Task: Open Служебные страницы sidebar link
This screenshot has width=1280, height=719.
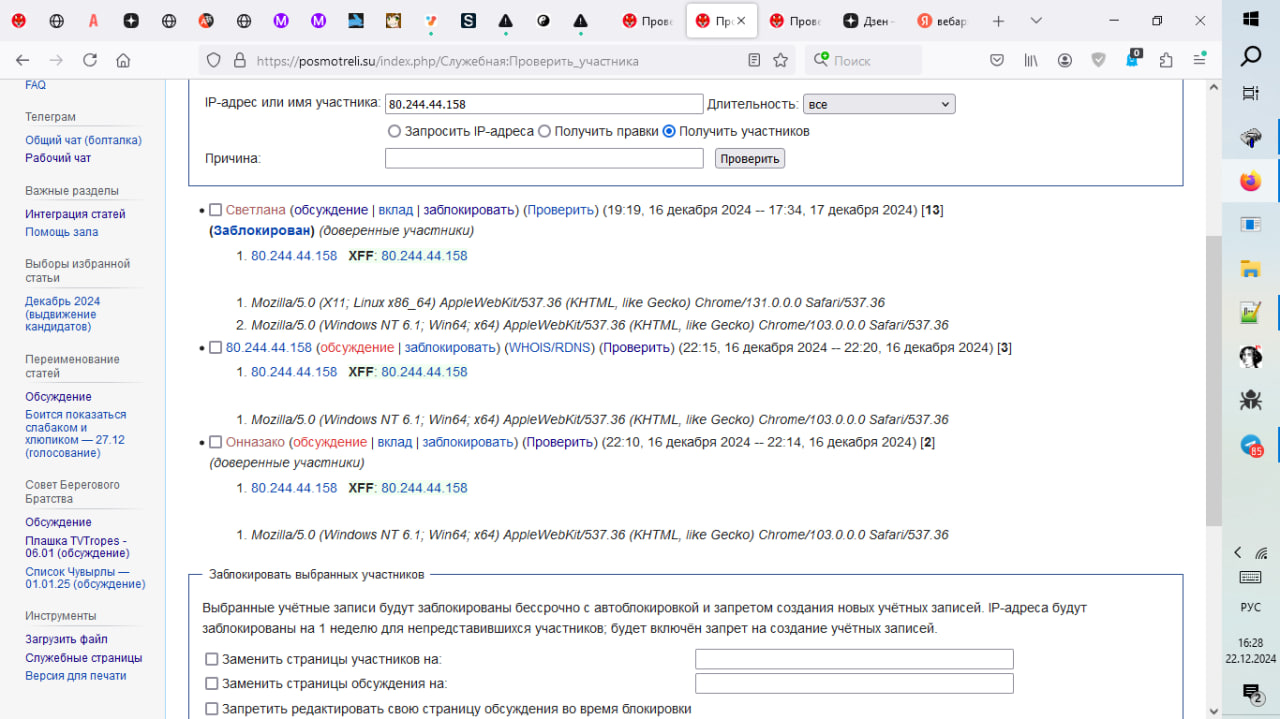Action: [x=84, y=658]
